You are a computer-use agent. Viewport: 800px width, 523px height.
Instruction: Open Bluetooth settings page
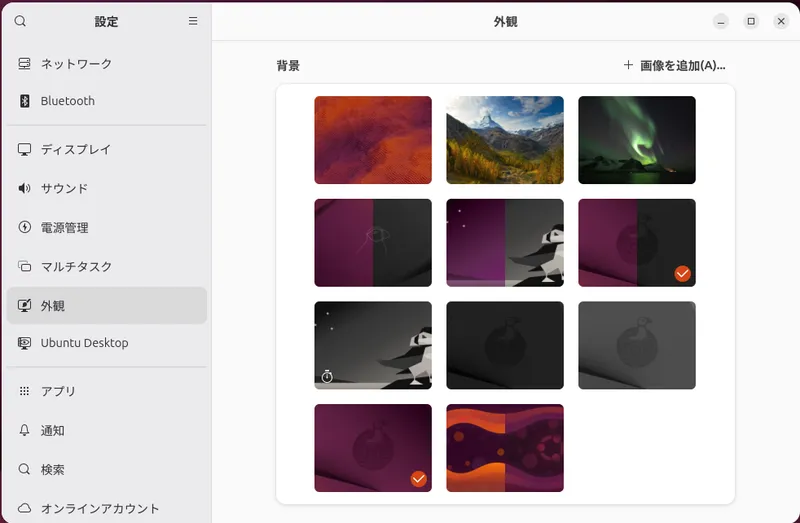coord(107,101)
